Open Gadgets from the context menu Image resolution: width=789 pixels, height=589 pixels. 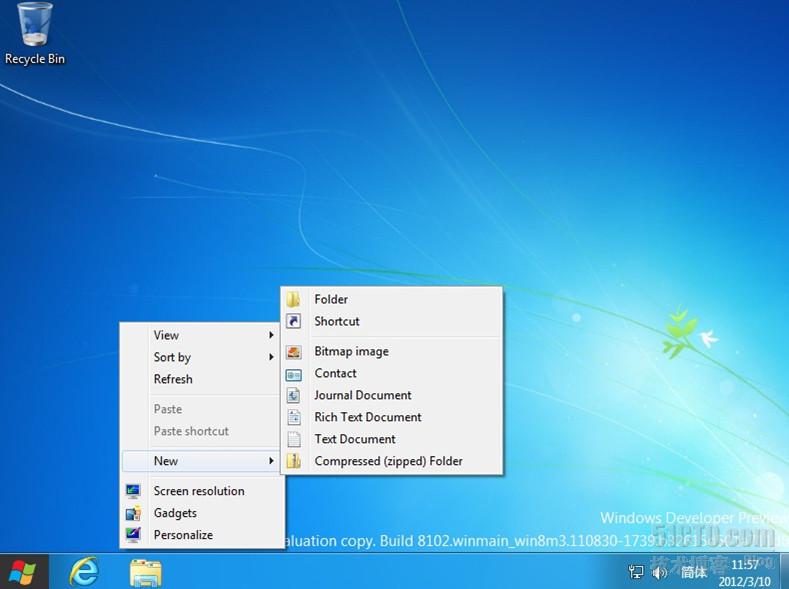tap(201, 513)
